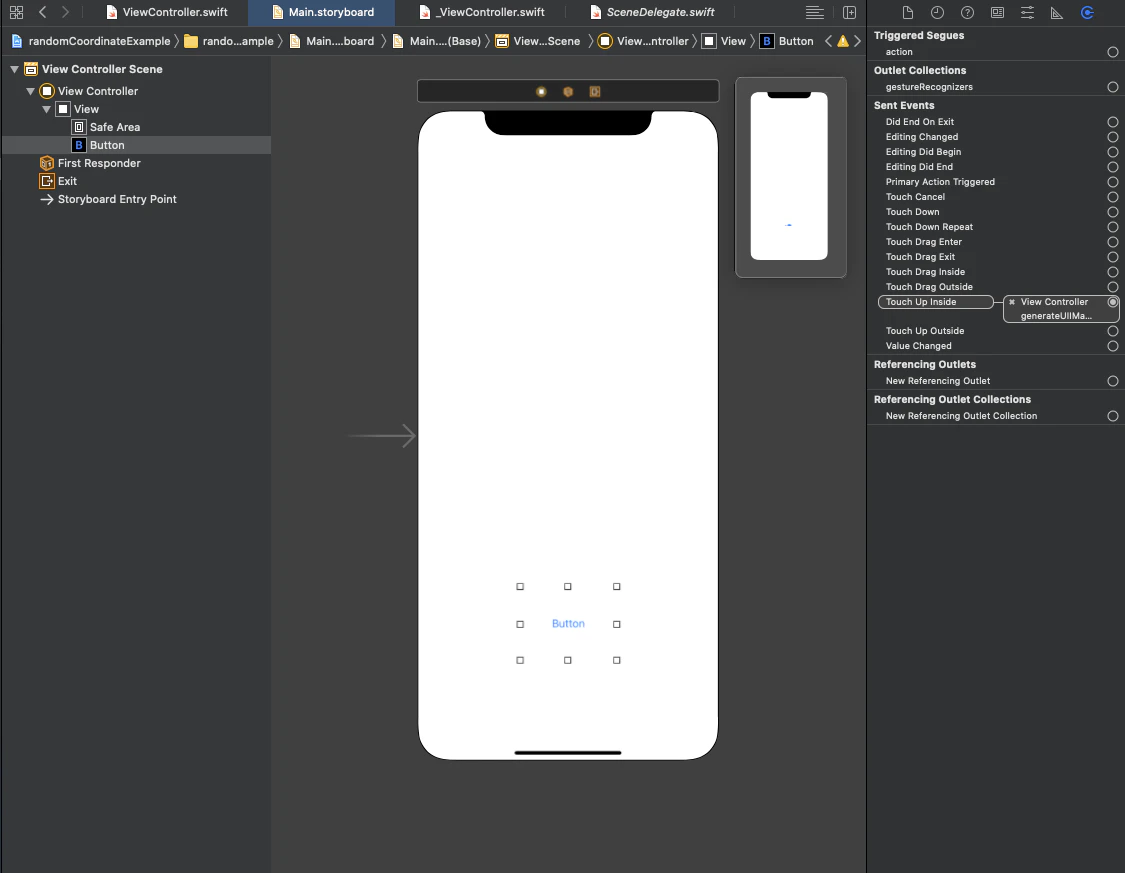Collapse View Controller disclosure triangle
1125x873 pixels.
coord(30,91)
